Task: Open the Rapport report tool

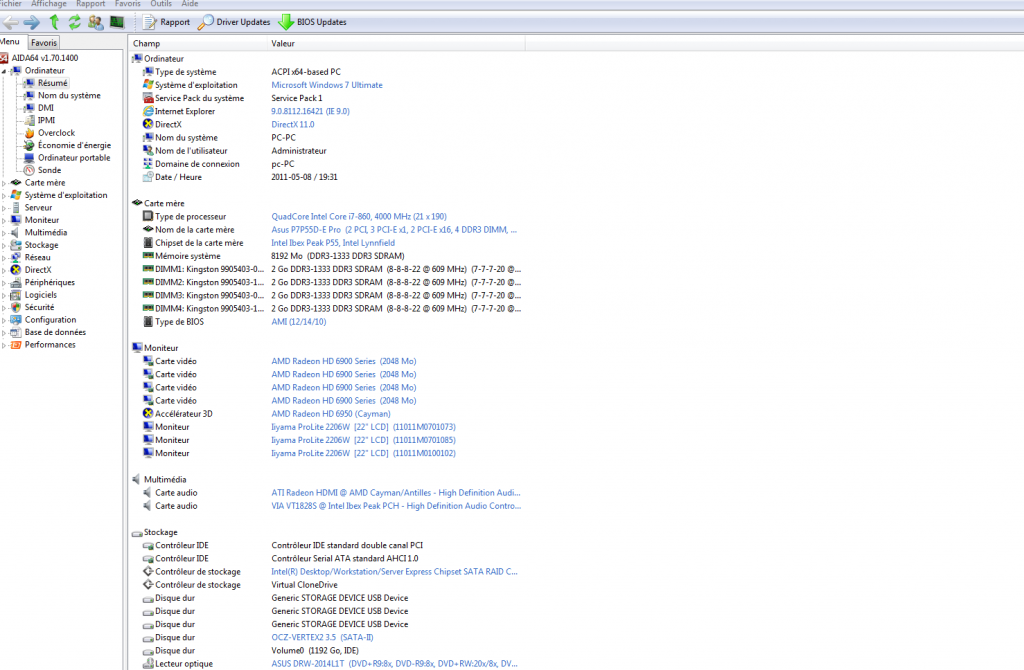Action: click(x=167, y=22)
